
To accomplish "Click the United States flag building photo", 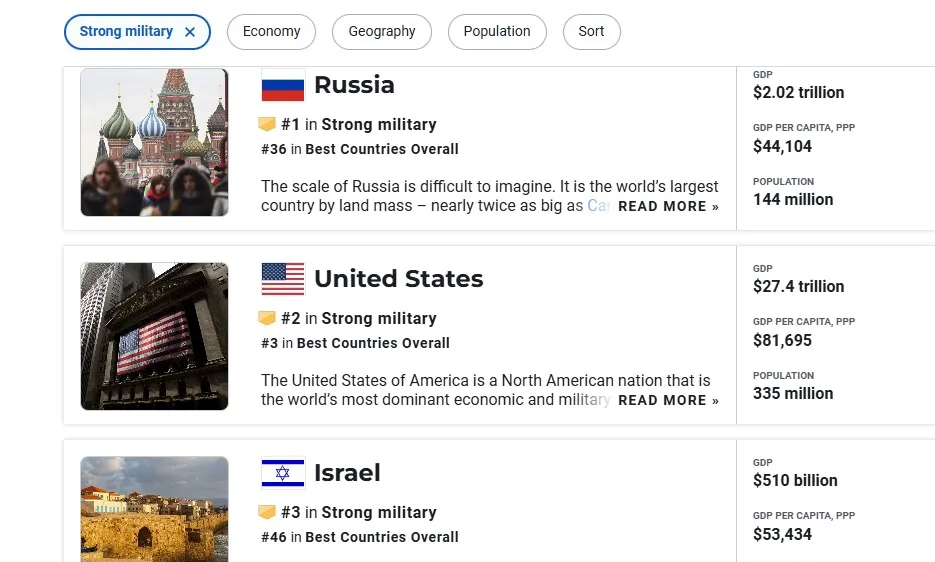I will [154, 336].
